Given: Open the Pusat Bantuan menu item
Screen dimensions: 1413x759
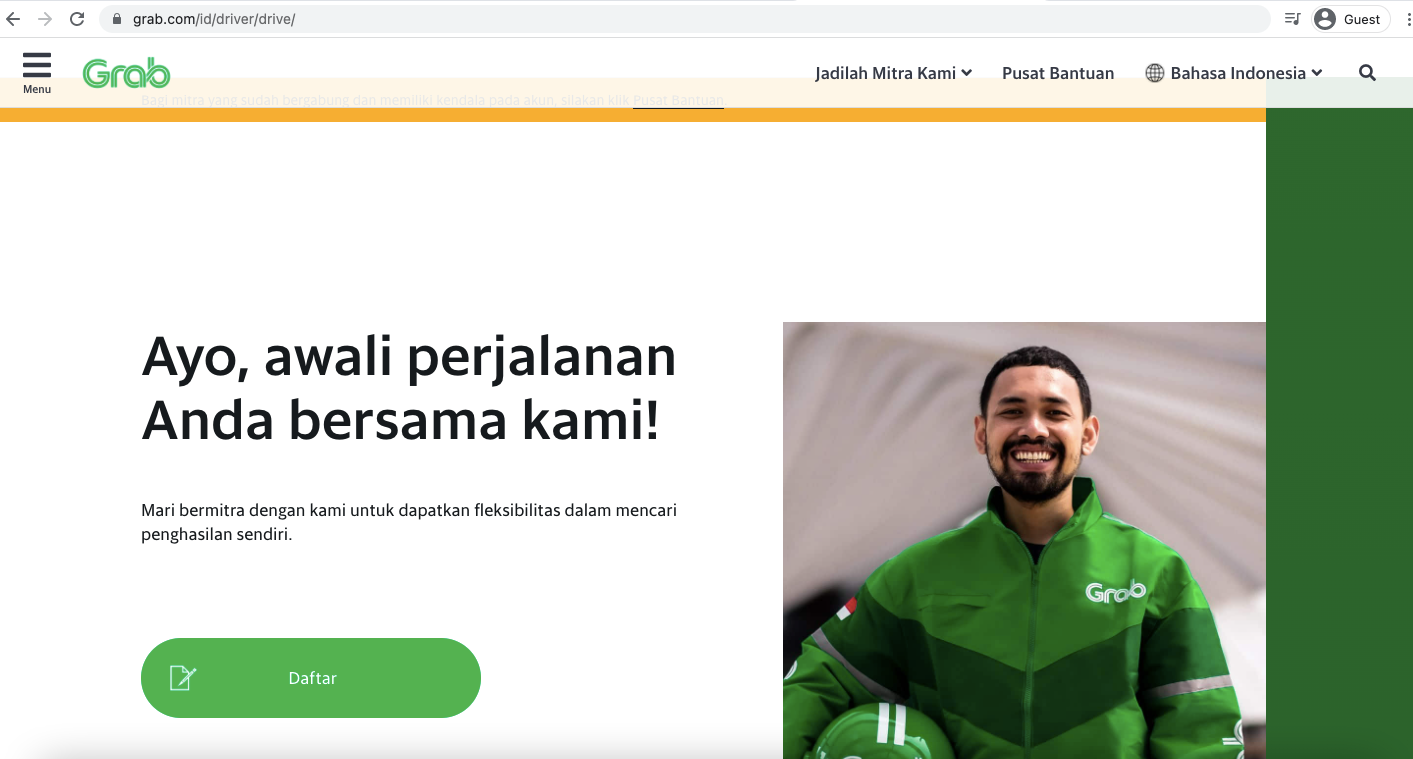Looking at the screenshot, I should point(1058,73).
